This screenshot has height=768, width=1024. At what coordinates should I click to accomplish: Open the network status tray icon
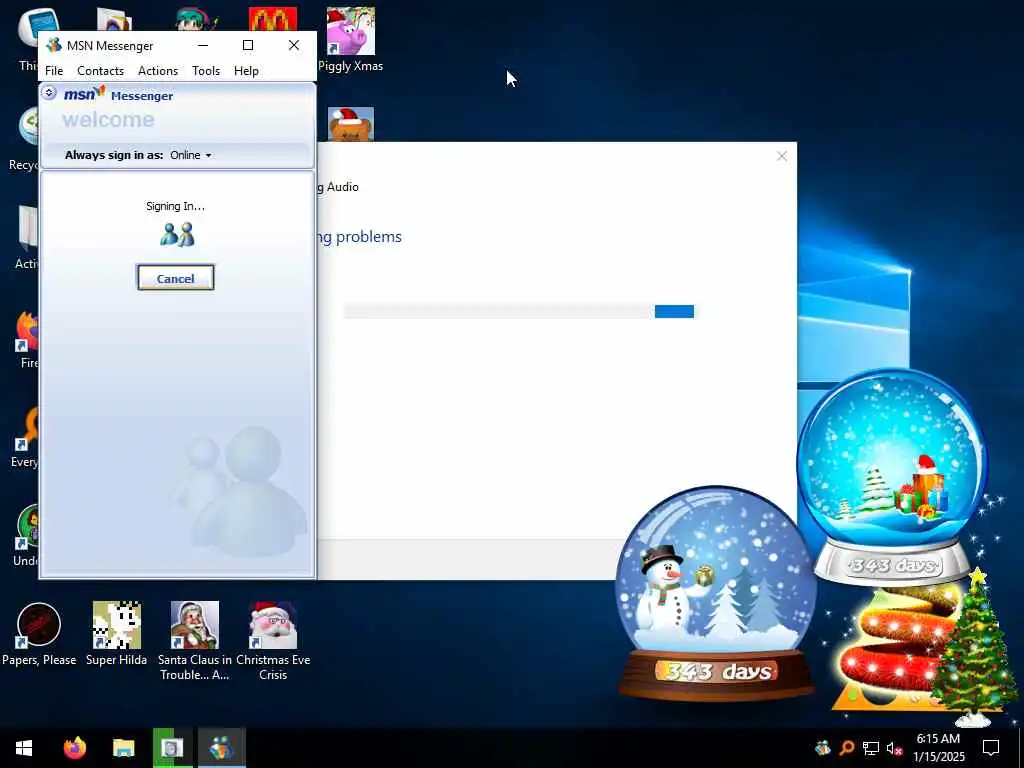pyautogui.click(x=871, y=748)
